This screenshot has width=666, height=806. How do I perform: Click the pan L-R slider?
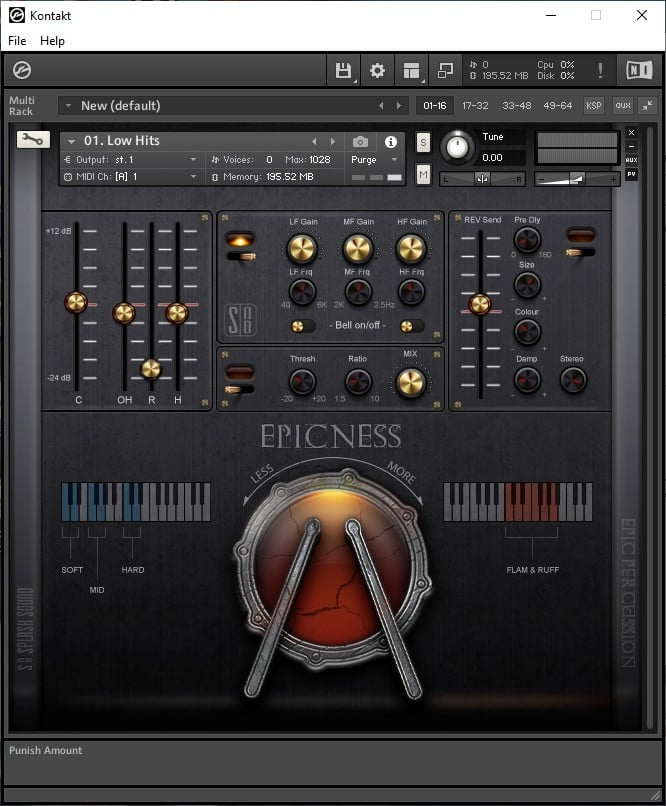coord(482,179)
